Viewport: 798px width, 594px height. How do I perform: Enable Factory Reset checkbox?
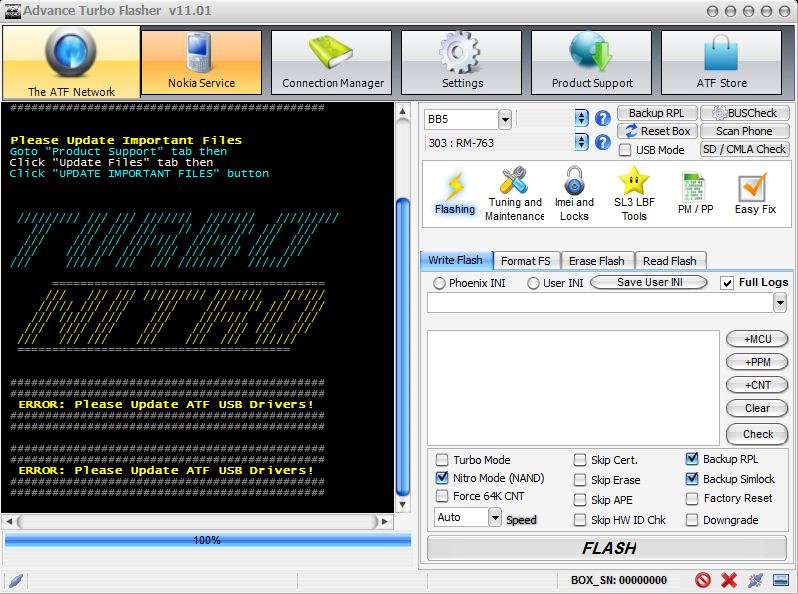click(692, 498)
